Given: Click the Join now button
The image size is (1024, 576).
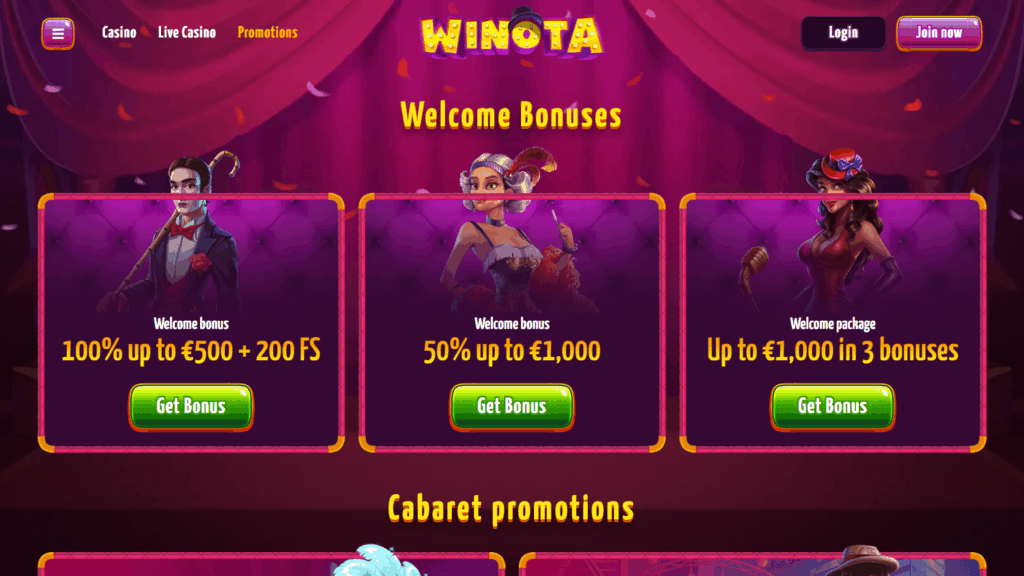Looking at the screenshot, I should [x=939, y=33].
